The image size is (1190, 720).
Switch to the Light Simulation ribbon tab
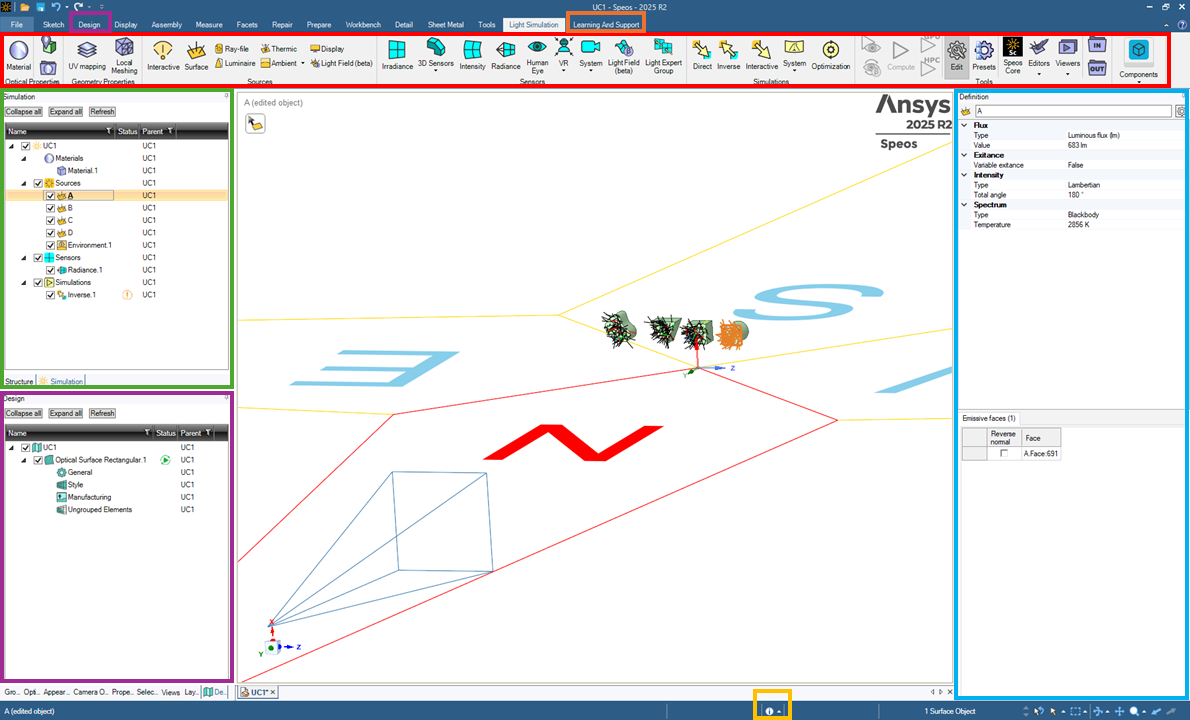tap(535, 24)
